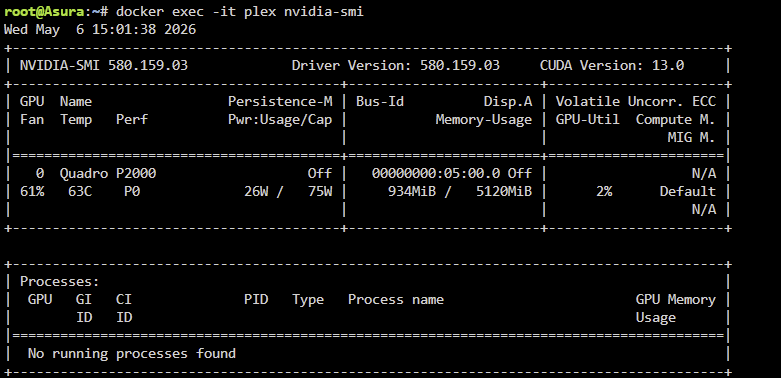Click the 61% fan speed value
The image size is (781, 378).
[32, 191]
